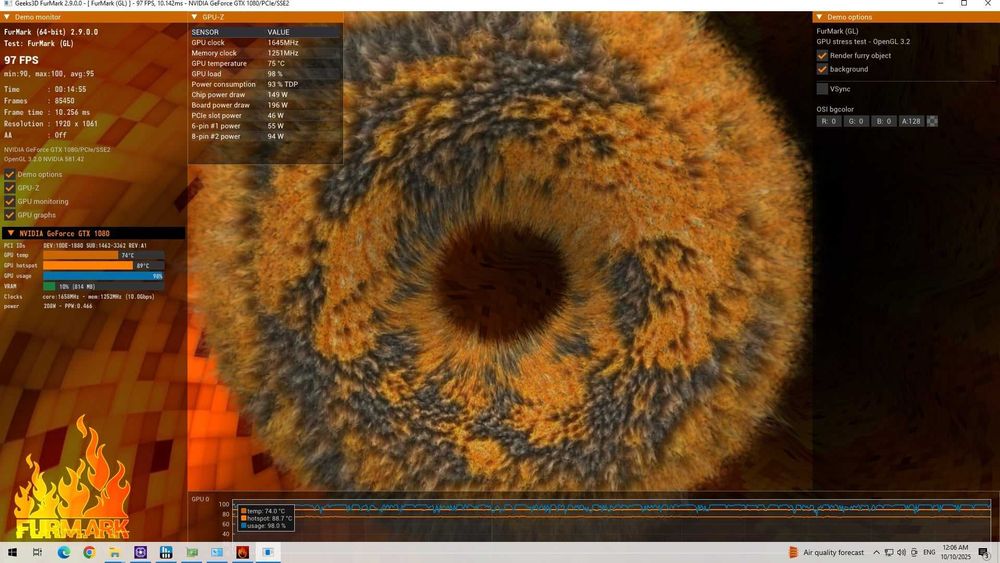Launch Google Chrome from the taskbar
This screenshot has width=1000, height=563.
89,552
